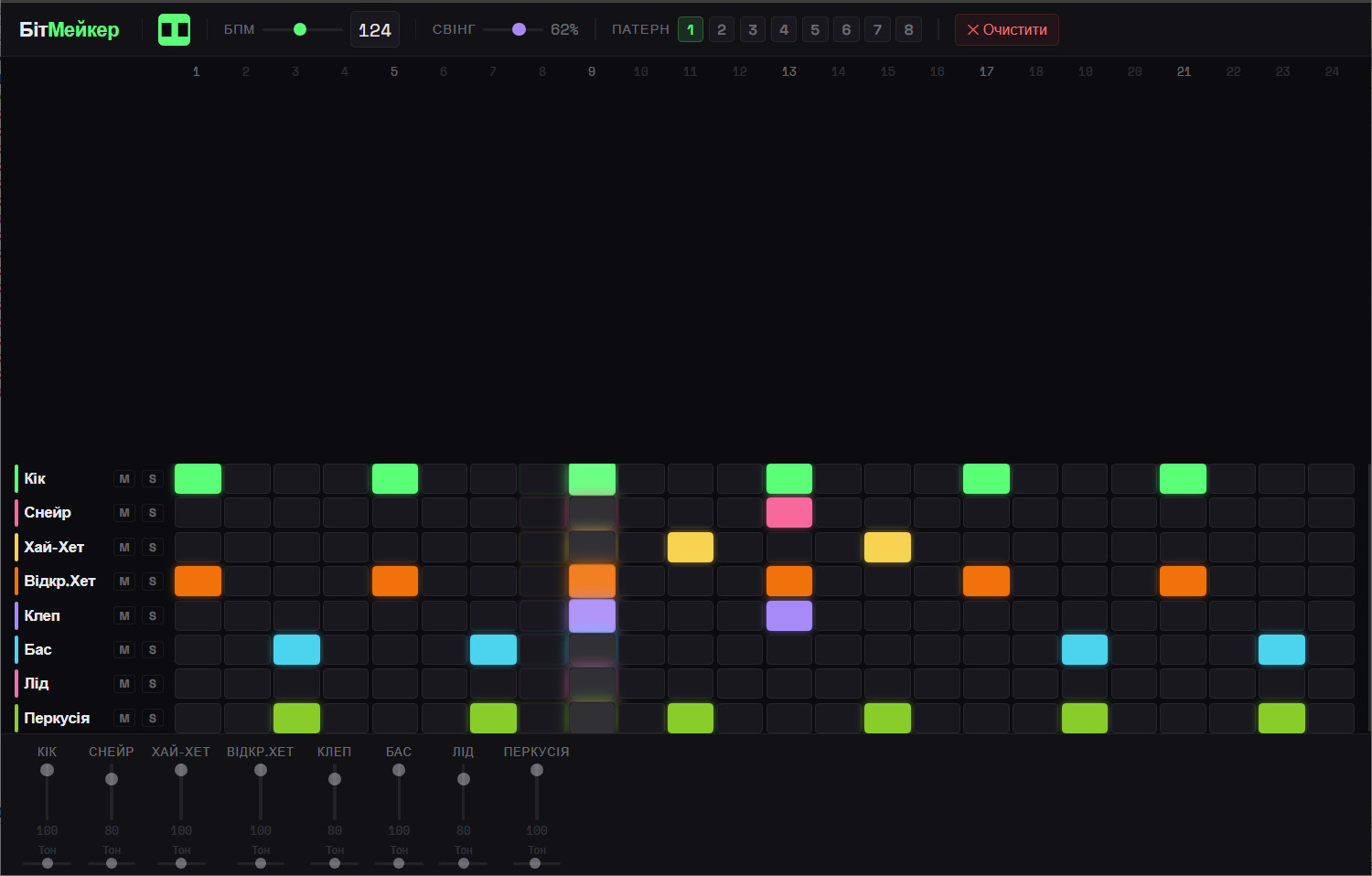
Task: Mute the Снейр track
Action: (124, 513)
